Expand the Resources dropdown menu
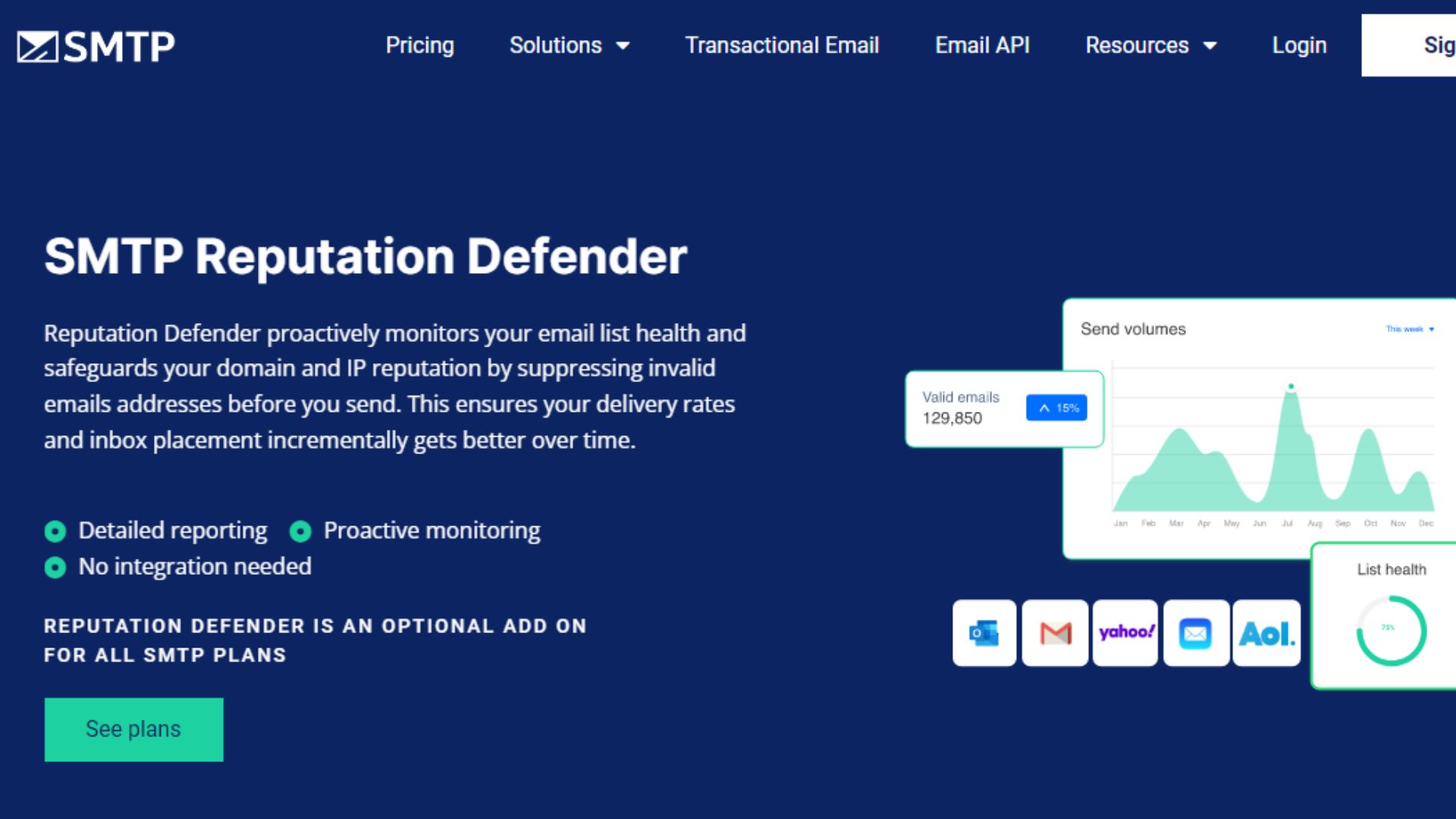 1153,45
